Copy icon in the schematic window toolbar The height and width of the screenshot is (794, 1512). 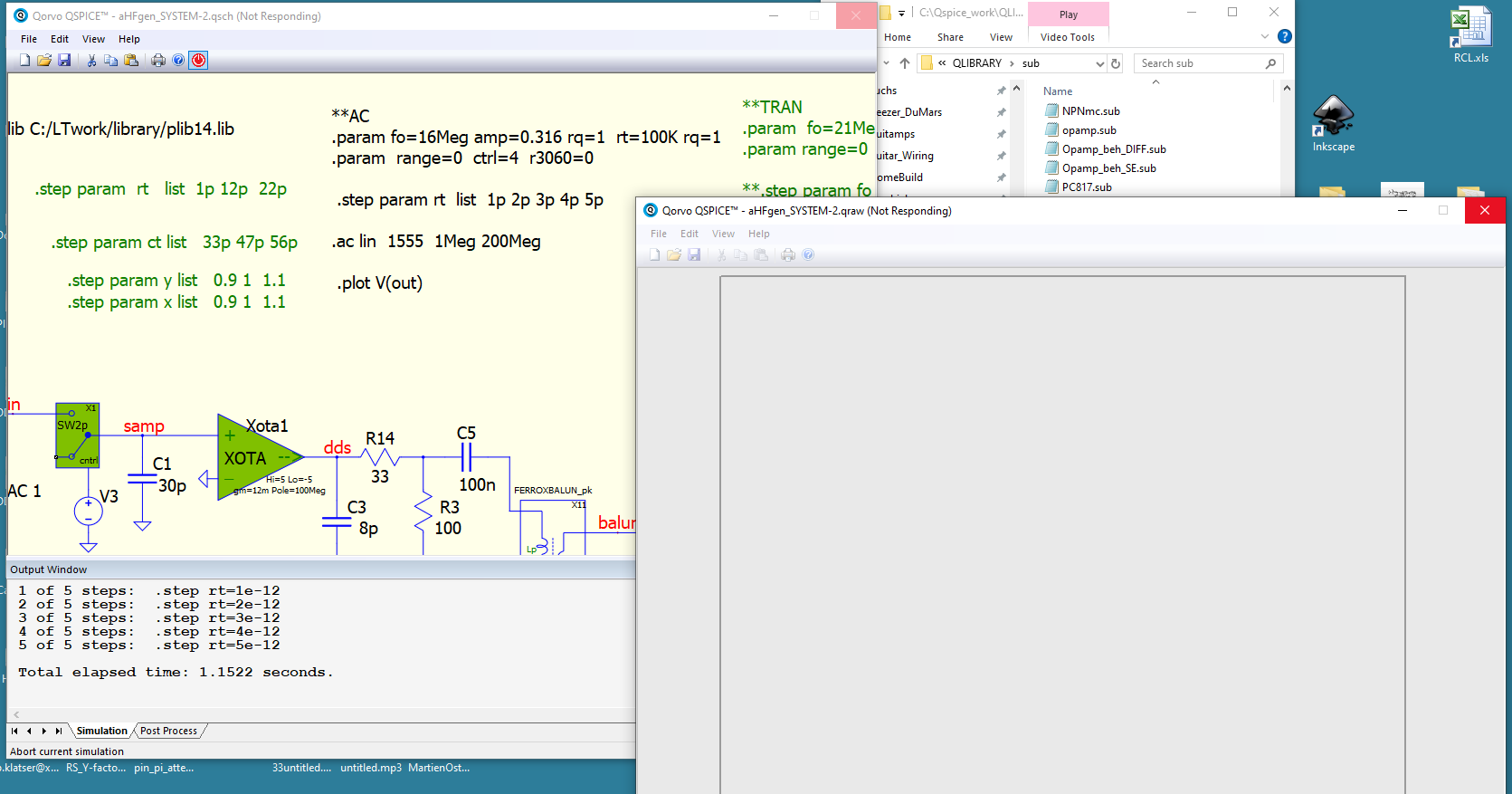pyautogui.click(x=111, y=61)
